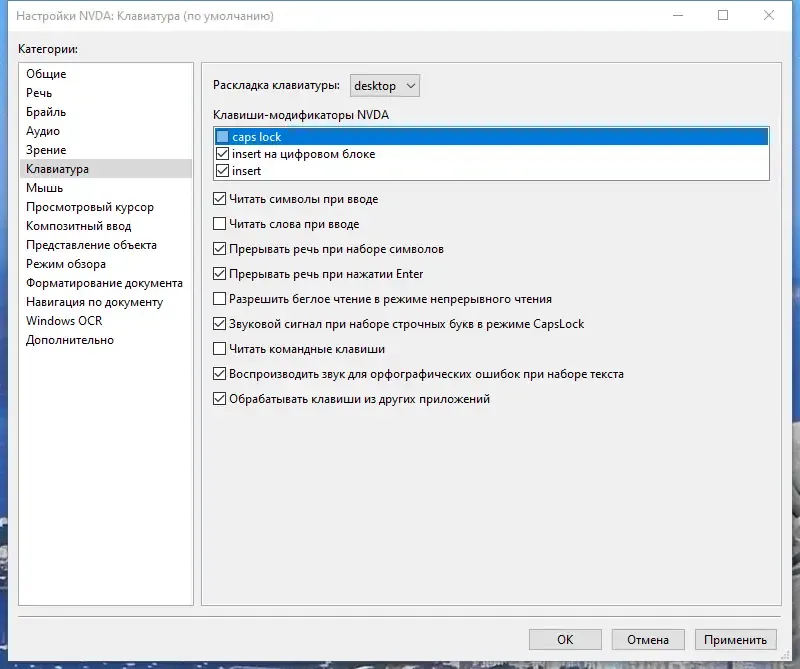Apply changes with Применить button

[x=736, y=639]
